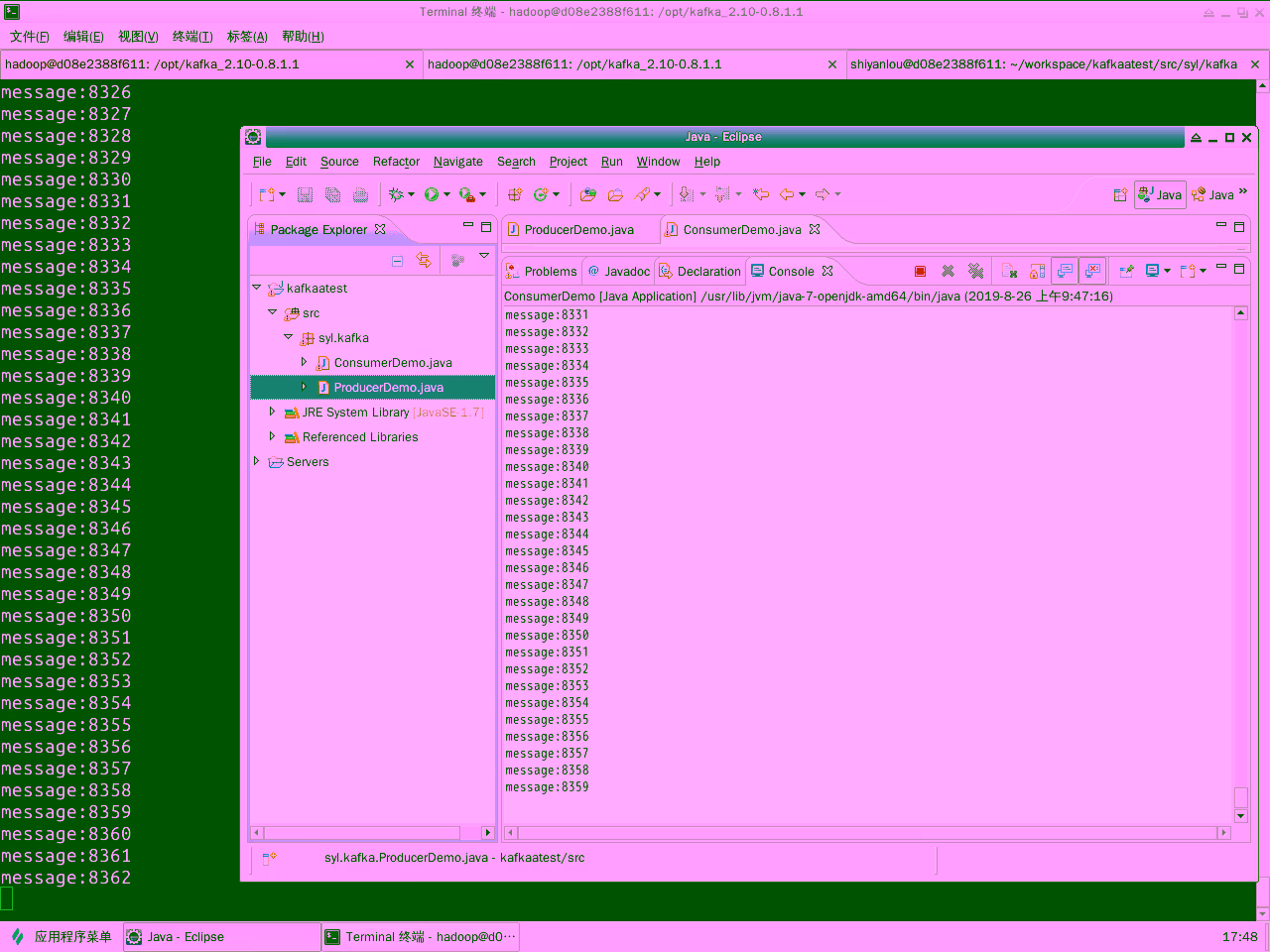The height and width of the screenshot is (952, 1270).
Task: Click the Open Console icon
Action: click(1187, 271)
